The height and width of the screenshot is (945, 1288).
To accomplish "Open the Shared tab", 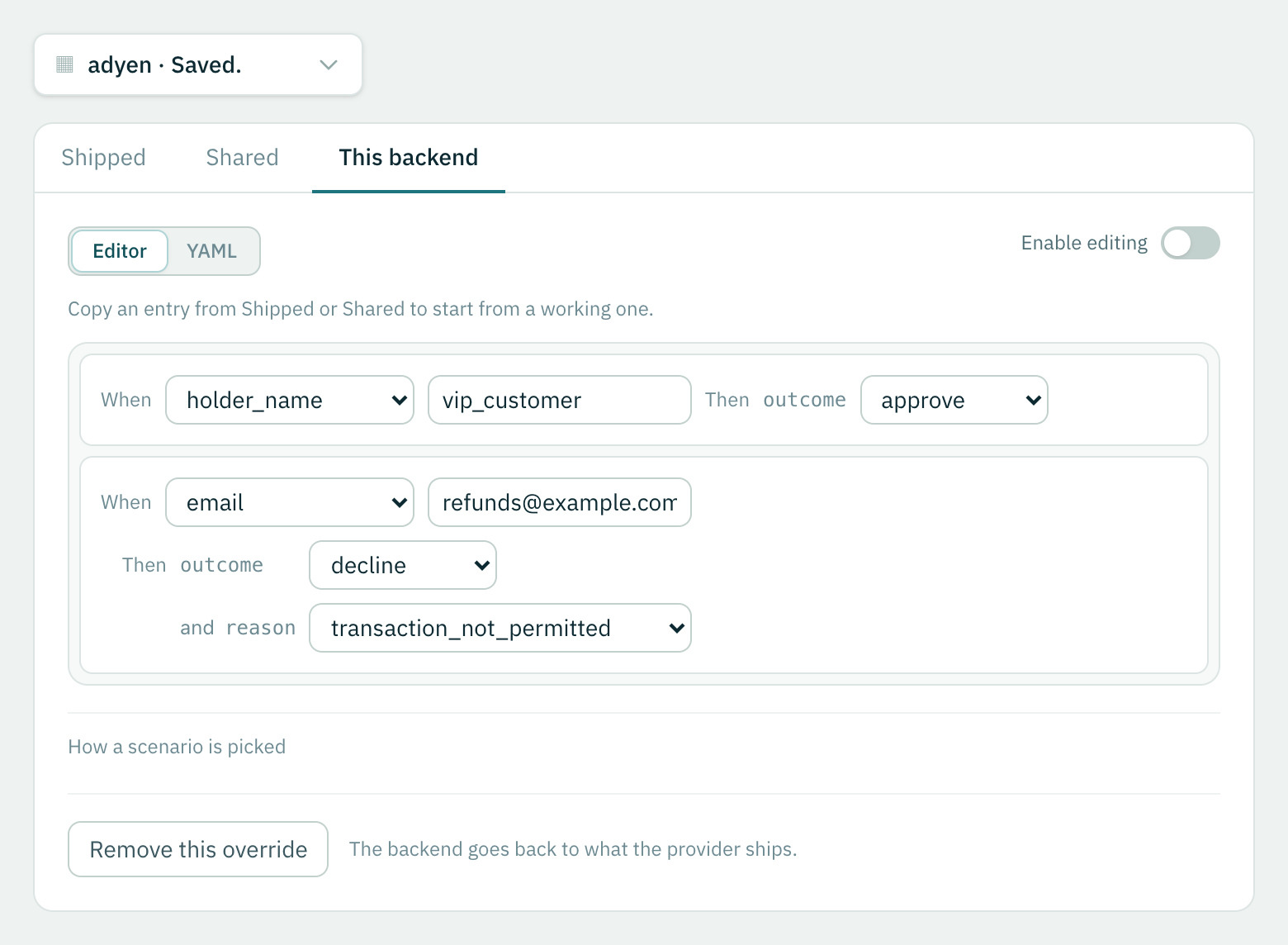I will click(x=242, y=158).
